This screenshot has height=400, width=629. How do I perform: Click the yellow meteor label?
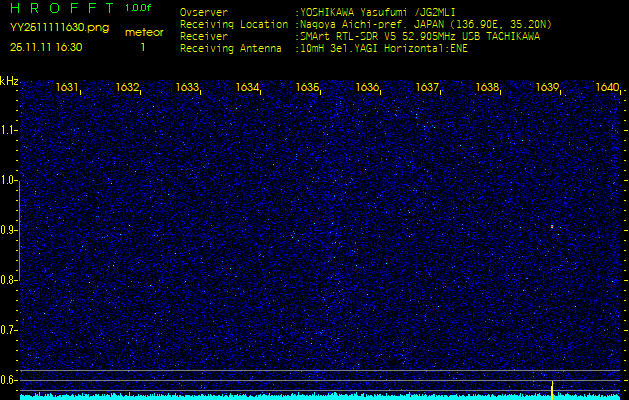pyautogui.click(x=143, y=32)
